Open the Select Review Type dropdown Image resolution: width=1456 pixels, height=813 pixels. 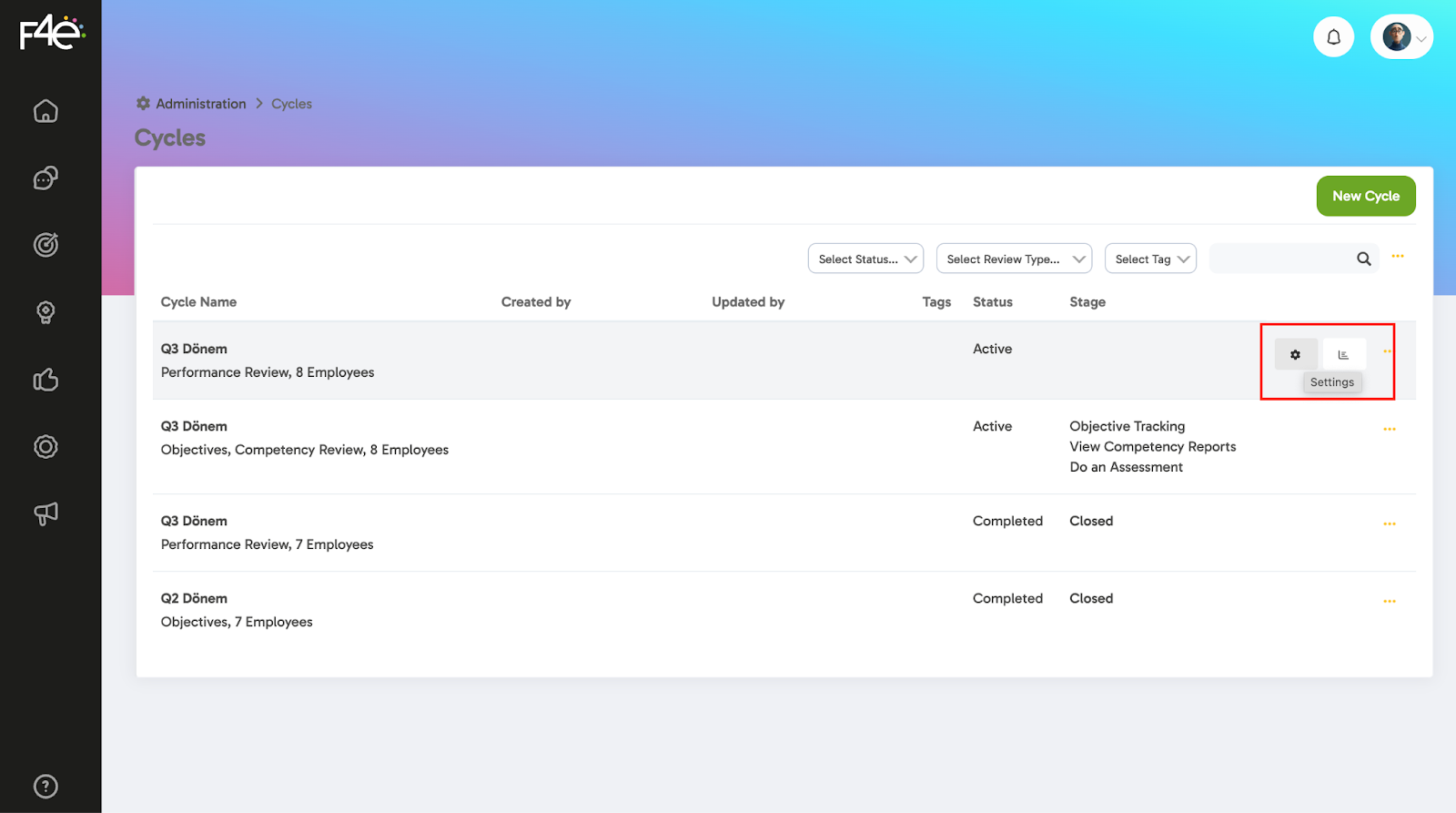pyautogui.click(x=1014, y=259)
